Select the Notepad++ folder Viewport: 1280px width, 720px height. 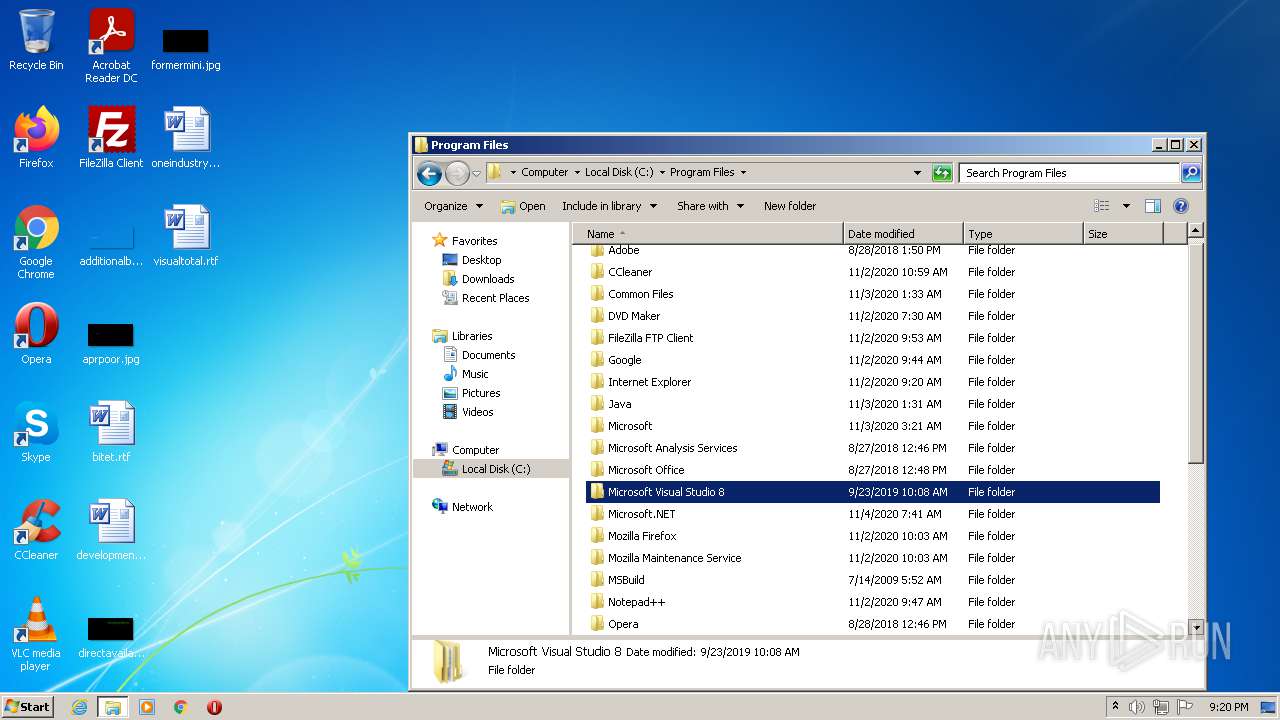[873, 602]
